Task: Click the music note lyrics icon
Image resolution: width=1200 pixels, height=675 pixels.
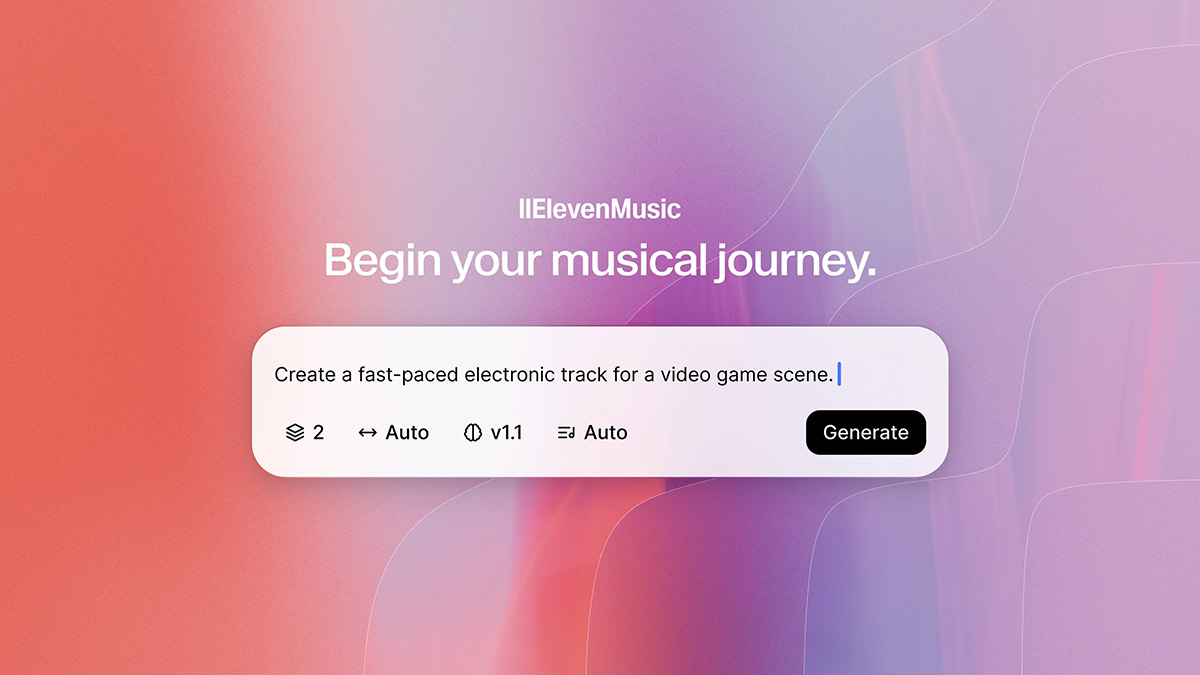Action: [566, 433]
